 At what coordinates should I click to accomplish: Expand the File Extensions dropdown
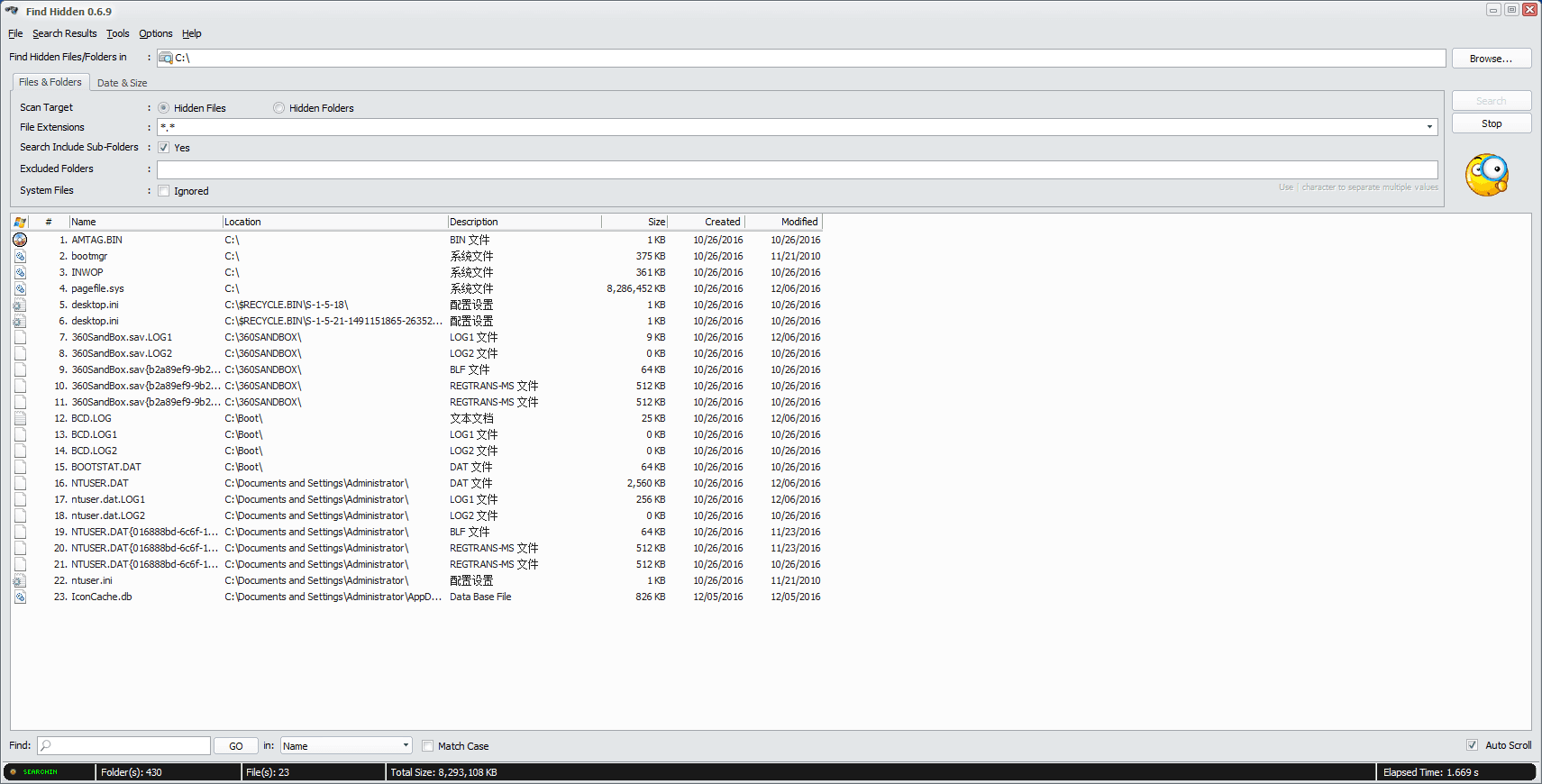1429,127
